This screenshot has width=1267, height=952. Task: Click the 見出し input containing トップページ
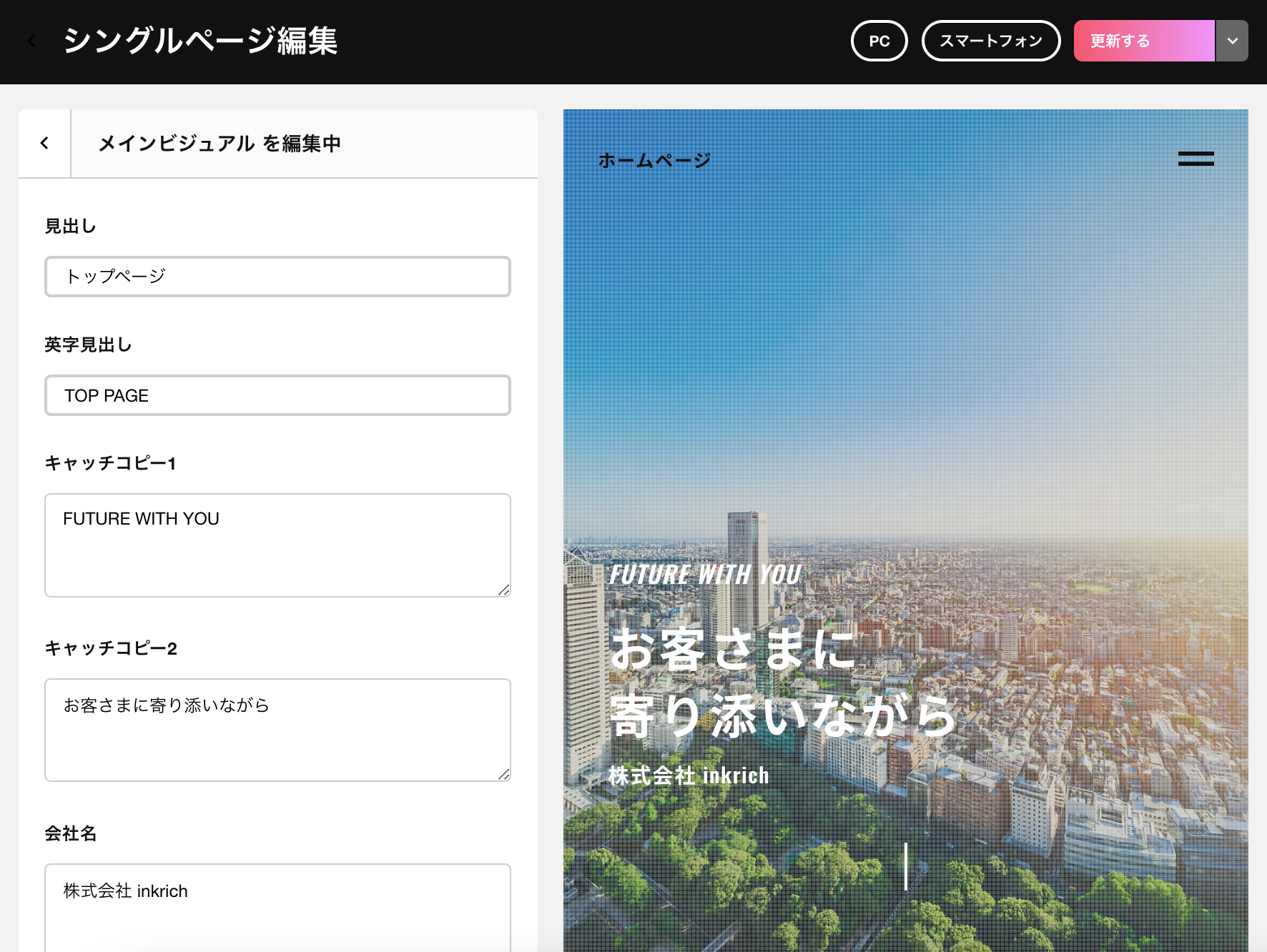point(277,276)
